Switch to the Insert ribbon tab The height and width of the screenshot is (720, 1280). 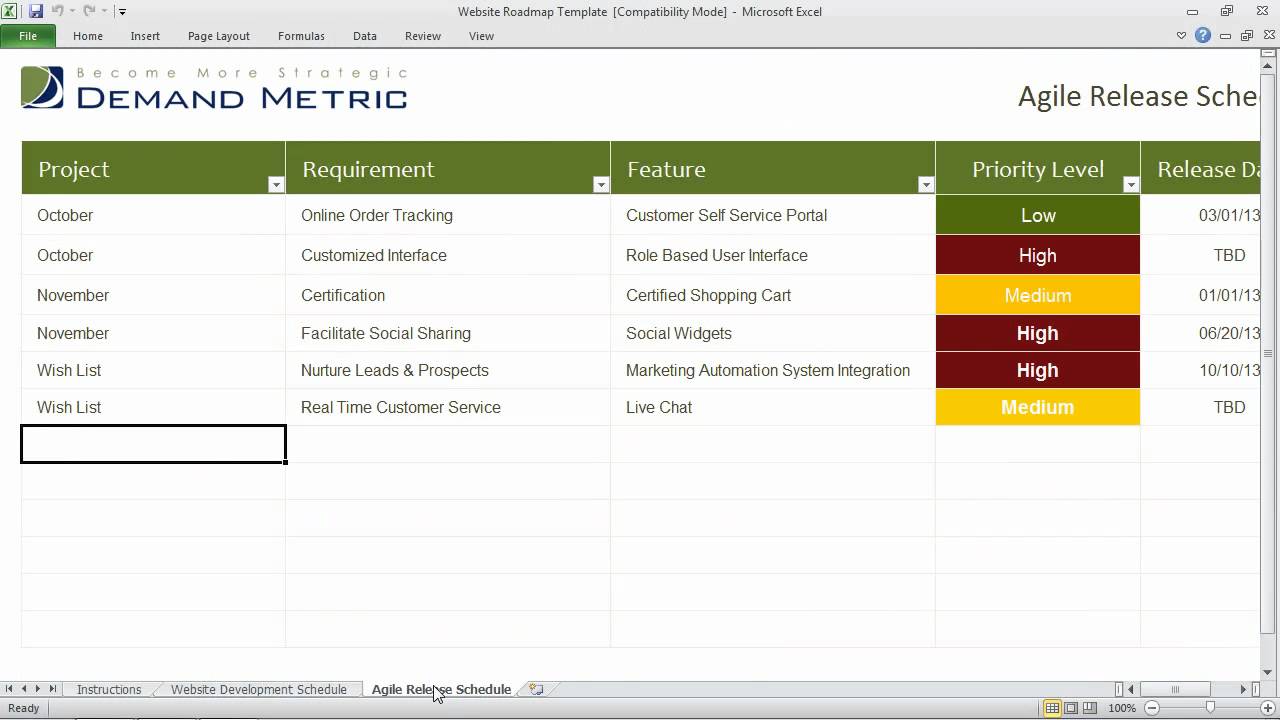click(145, 36)
